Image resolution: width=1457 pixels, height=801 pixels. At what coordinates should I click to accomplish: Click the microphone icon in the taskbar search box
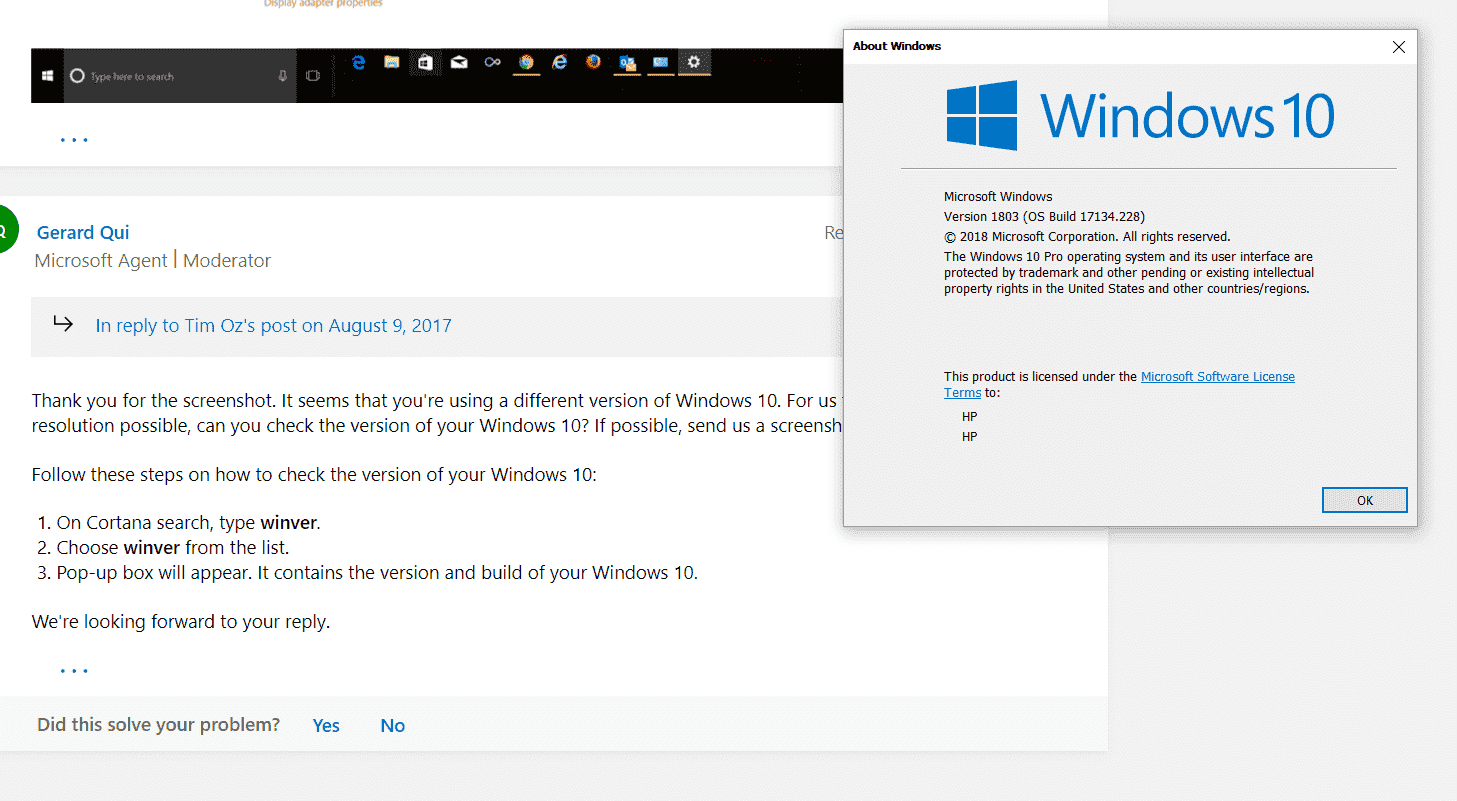pos(283,76)
